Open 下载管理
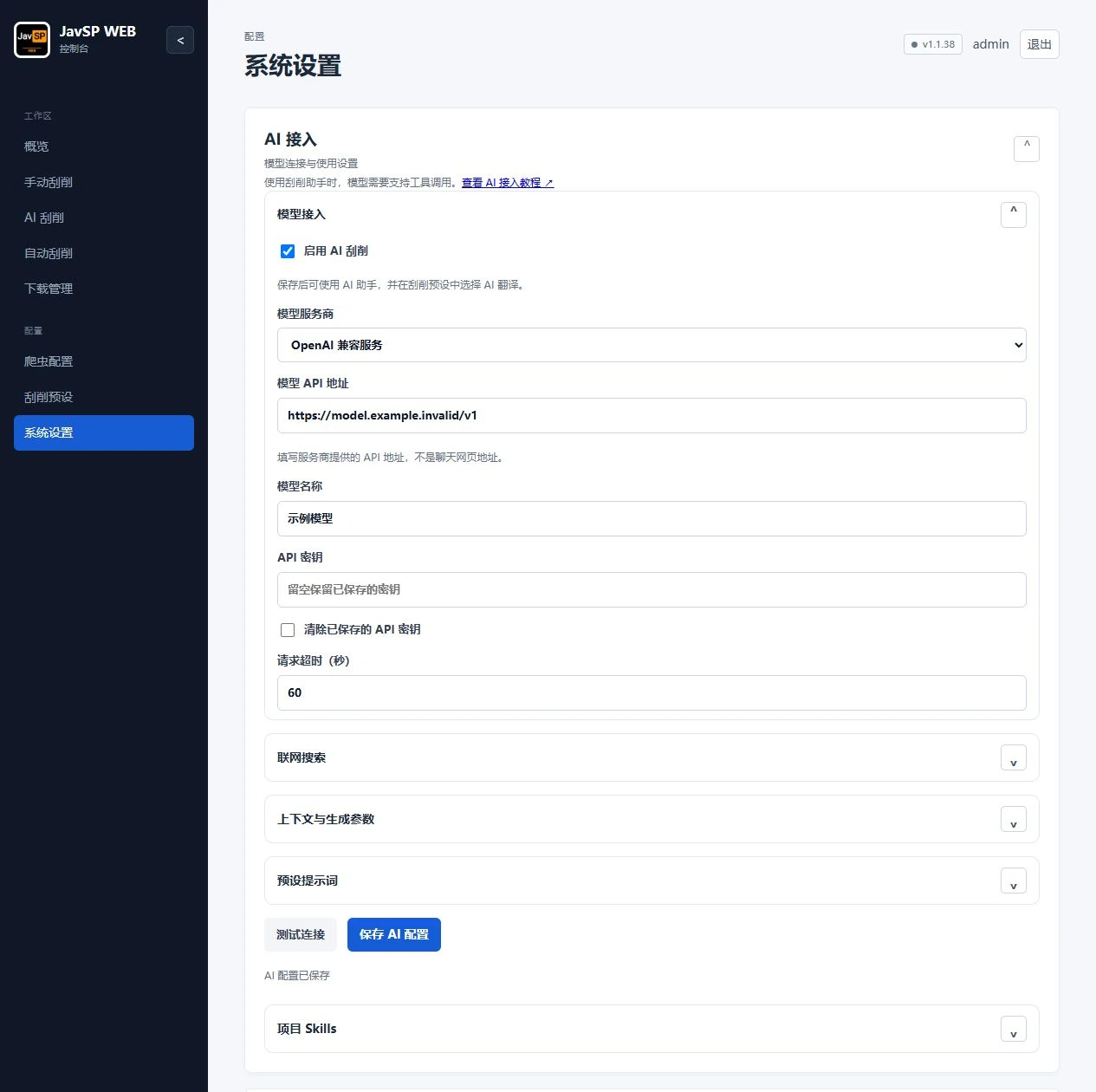The width and height of the screenshot is (1096, 1092). pos(104,289)
